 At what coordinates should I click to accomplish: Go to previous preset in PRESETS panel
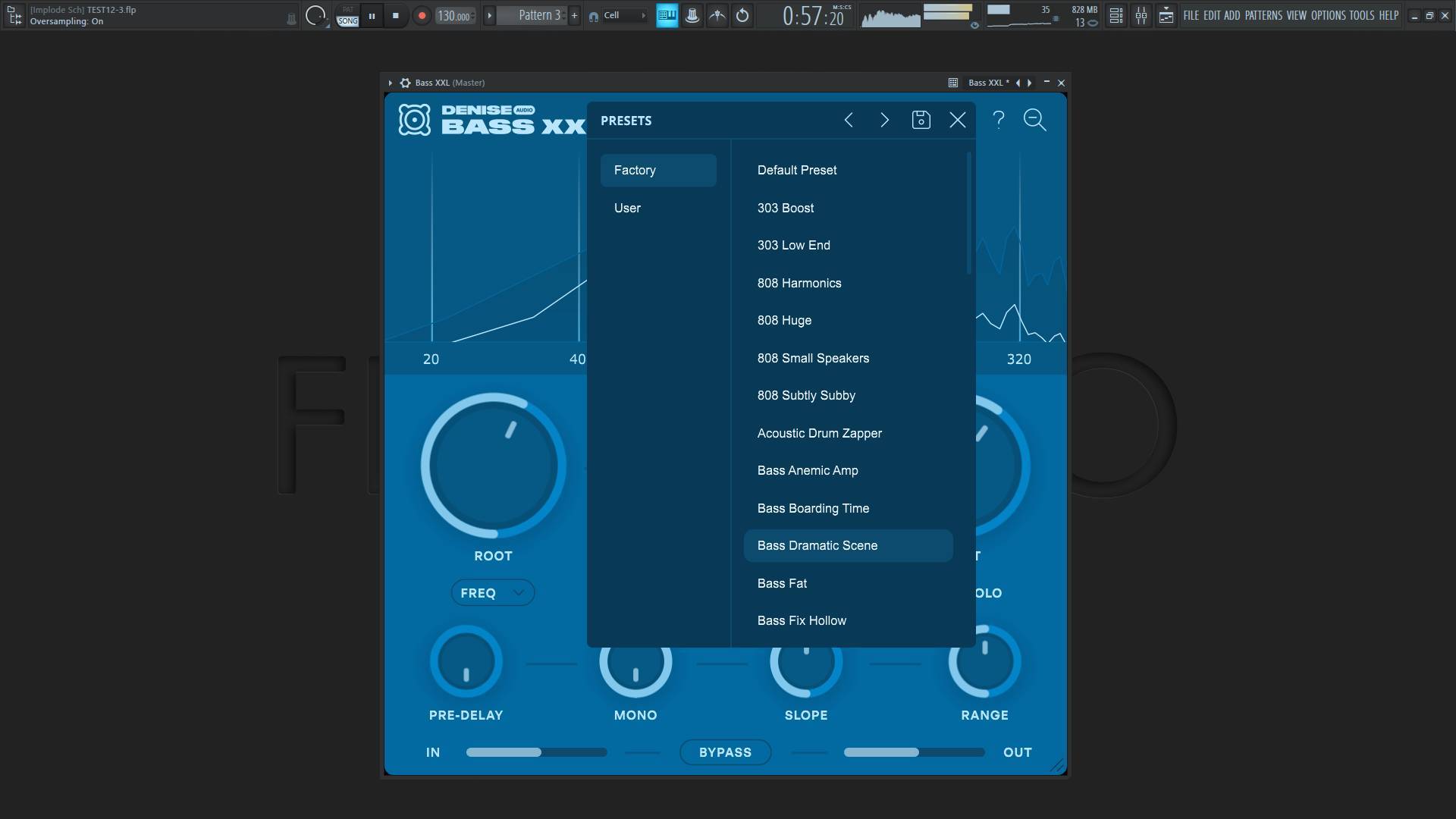click(x=849, y=120)
